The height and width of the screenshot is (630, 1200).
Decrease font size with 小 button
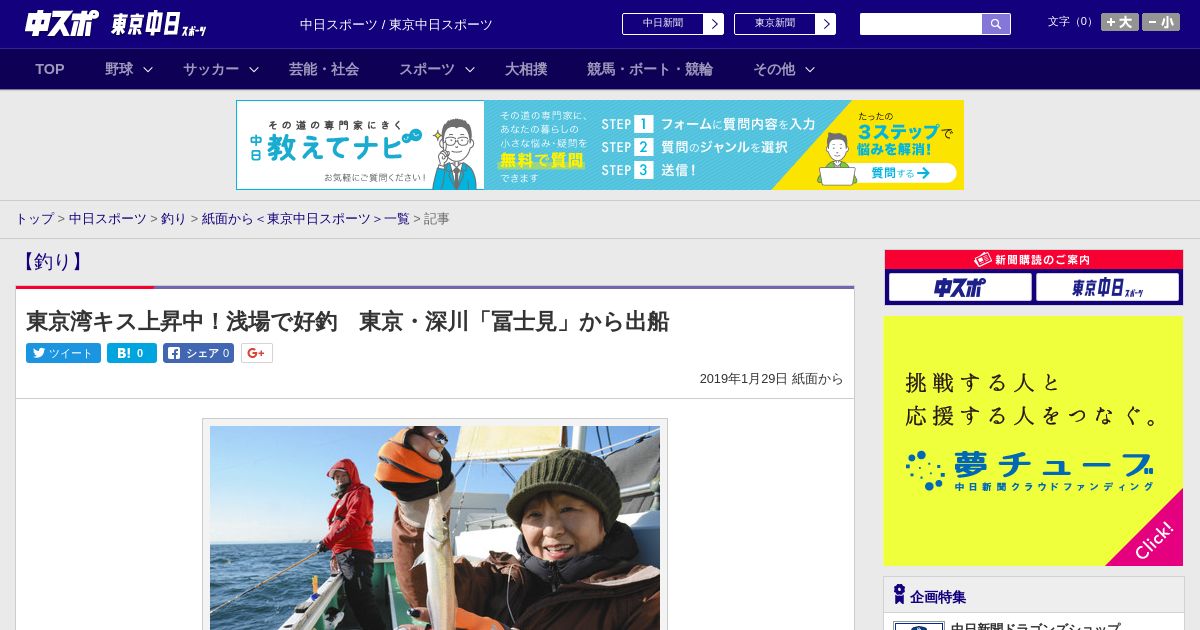1161,22
